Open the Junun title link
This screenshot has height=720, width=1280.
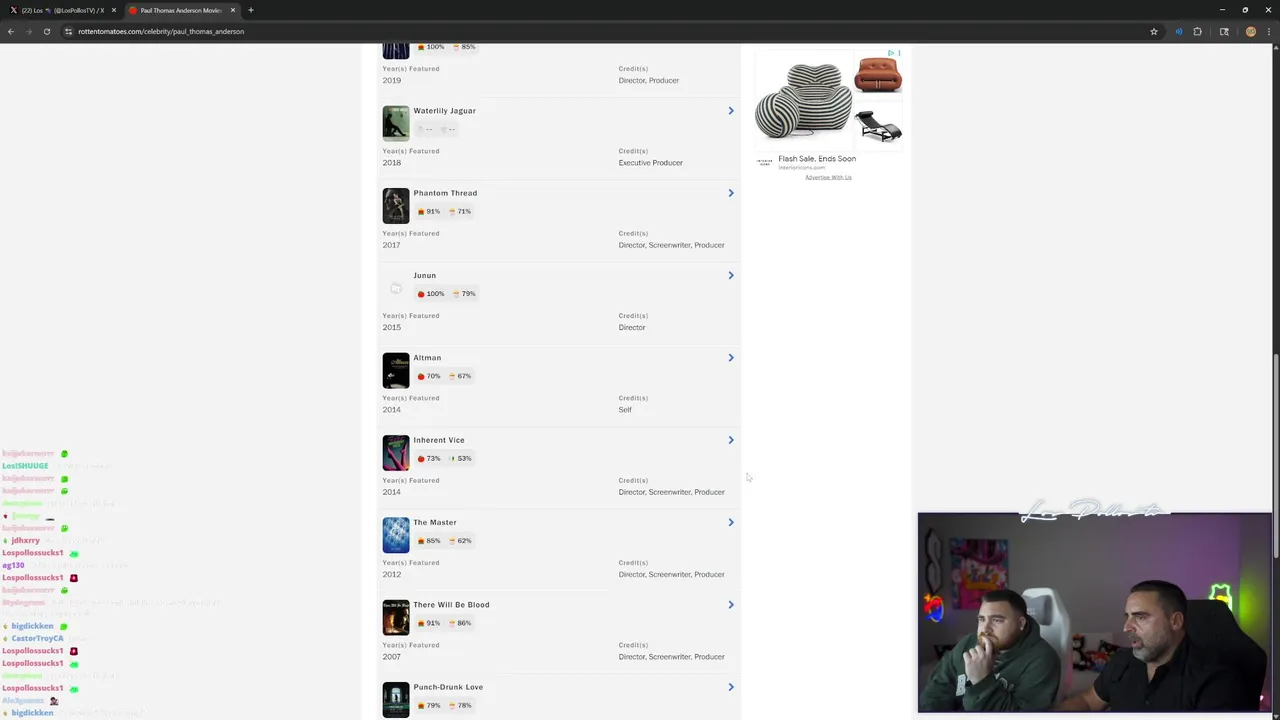[424, 275]
